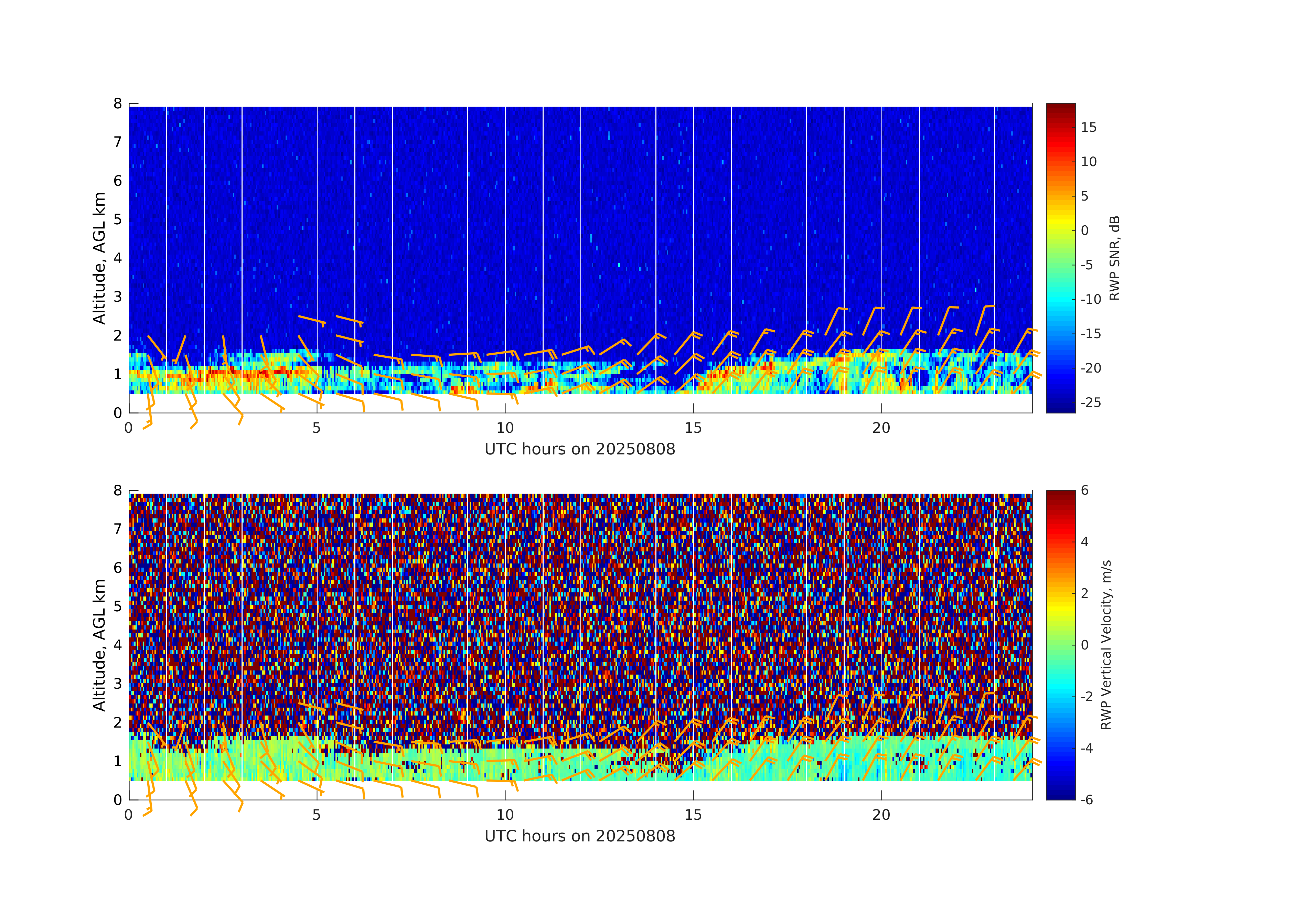The image size is (1316, 903).
Task: Click the 'RWP SNR, dB' colorbar label
Action: coord(1114,258)
